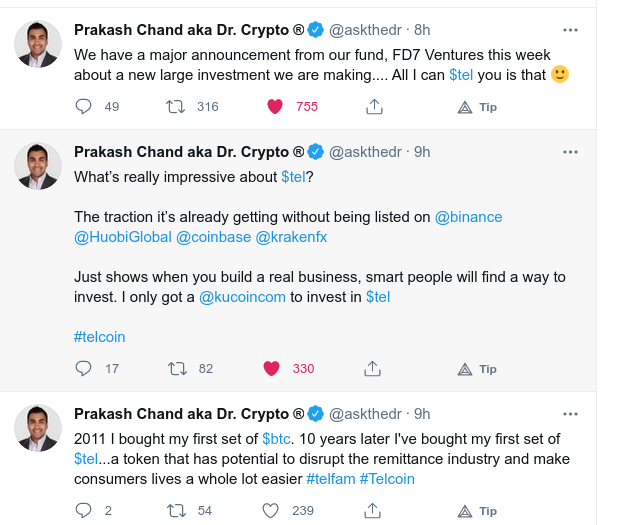The height and width of the screenshot is (525, 617).
Task: Open the #telcoin hashtag link
Action: [100, 337]
